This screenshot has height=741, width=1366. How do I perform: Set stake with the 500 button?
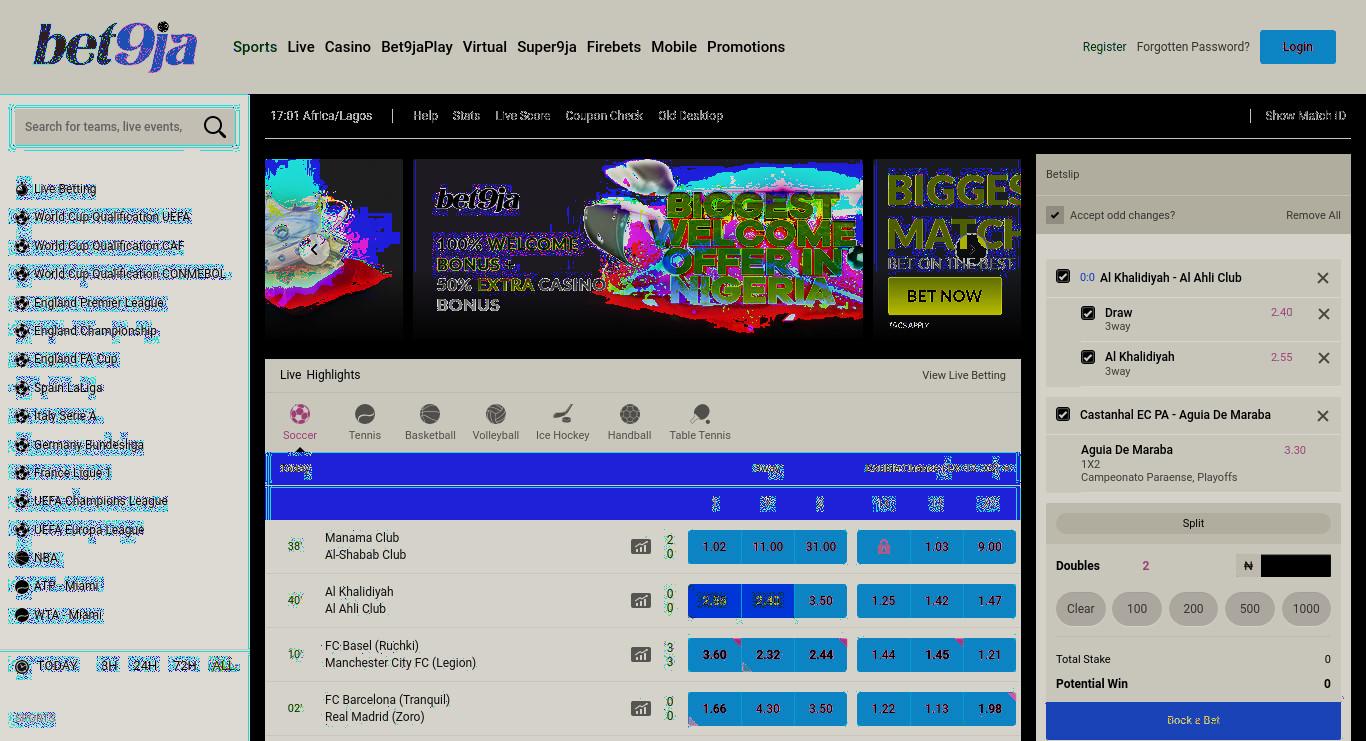tap(1249, 608)
